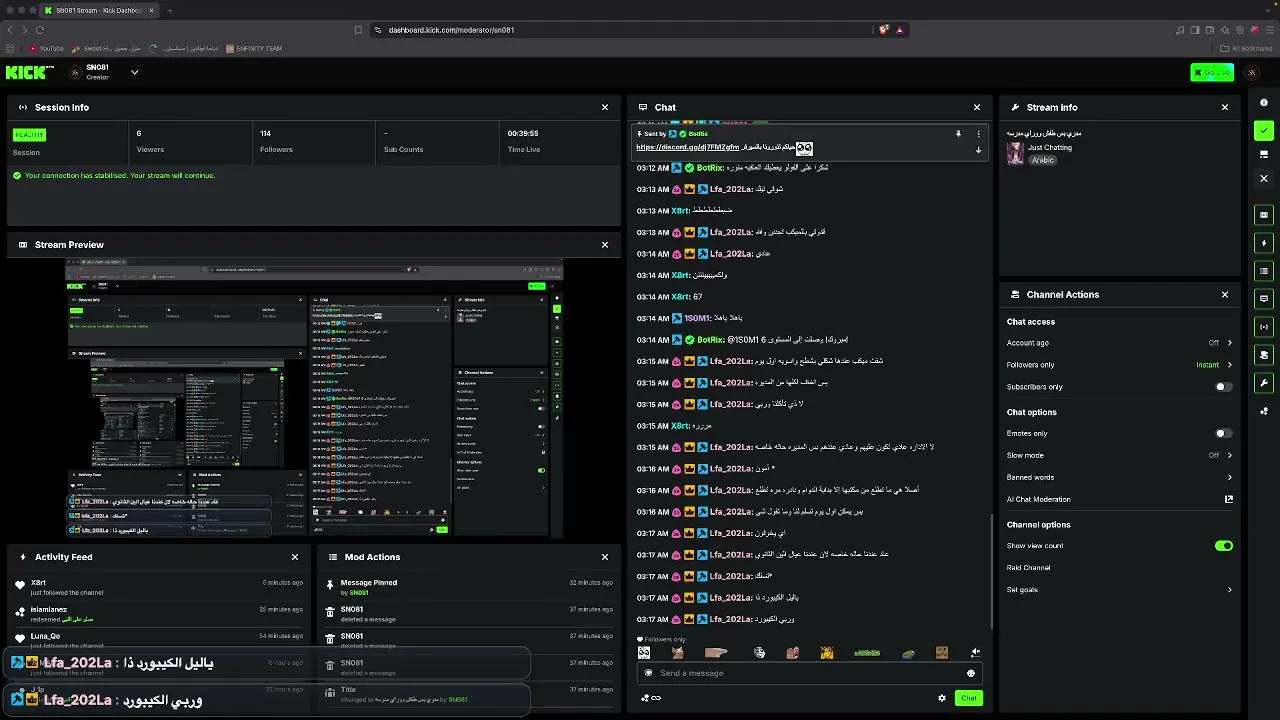Click the browser back button
Image resolution: width=1280 pixels, height=720 pixels.
point(11,30)
